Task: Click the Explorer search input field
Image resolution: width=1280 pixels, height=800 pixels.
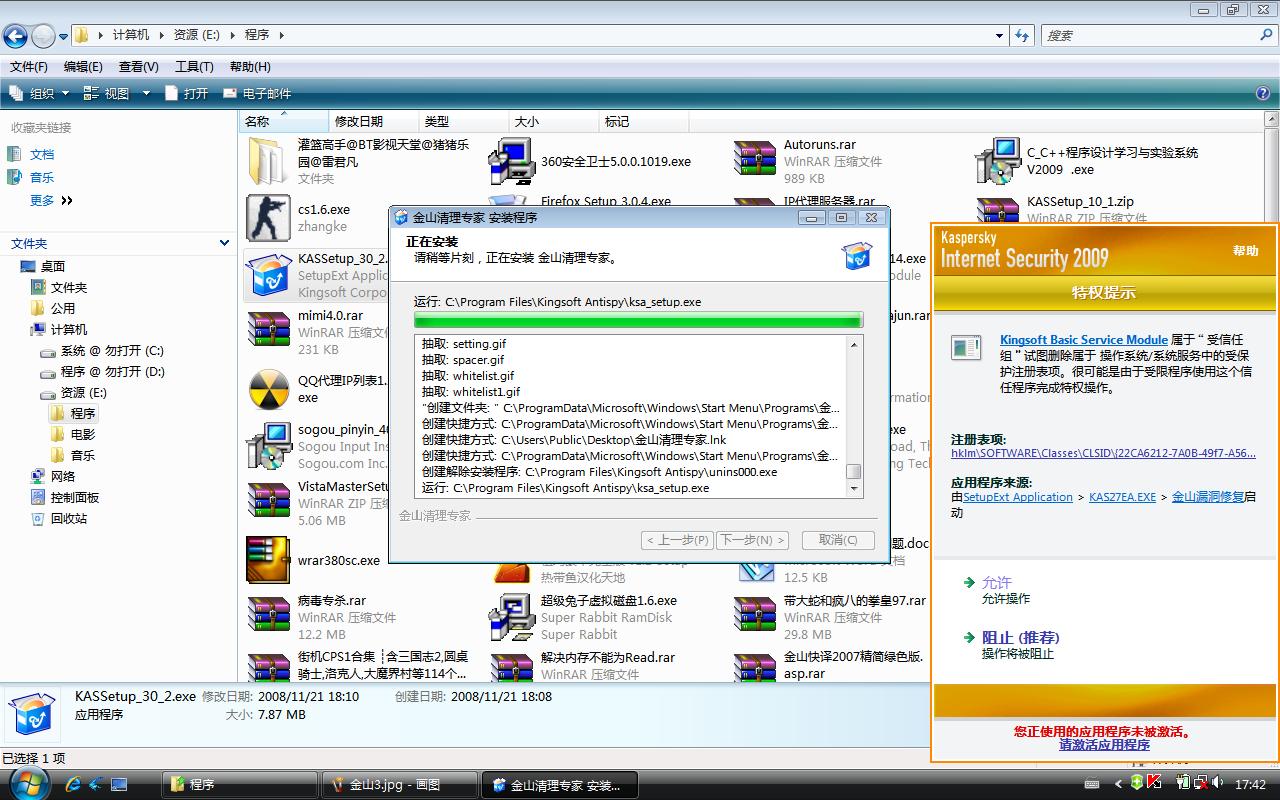Action: tap(1149, 35)
